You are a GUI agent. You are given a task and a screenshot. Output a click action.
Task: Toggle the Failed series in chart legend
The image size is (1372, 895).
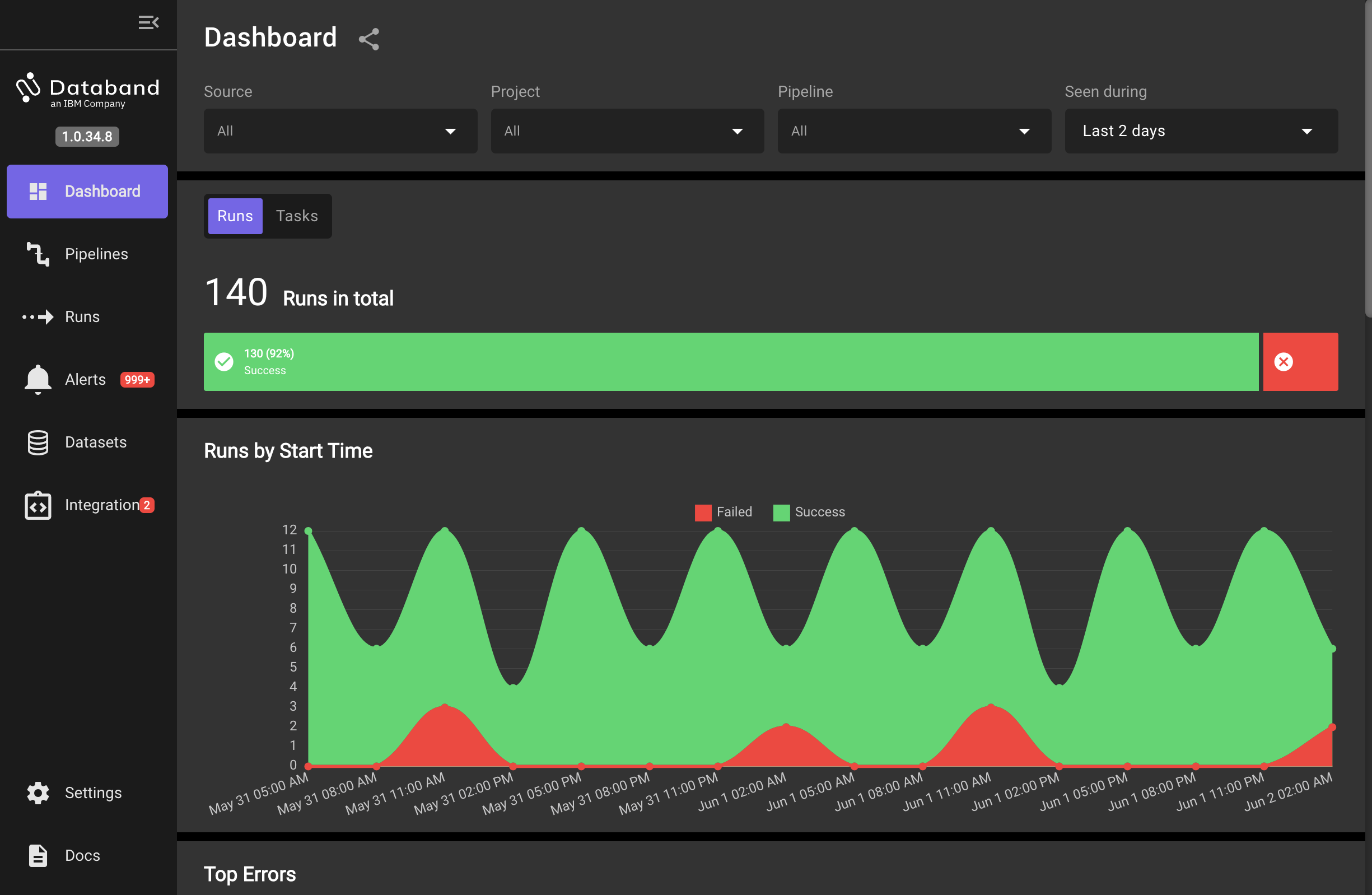tap(724, 512)
